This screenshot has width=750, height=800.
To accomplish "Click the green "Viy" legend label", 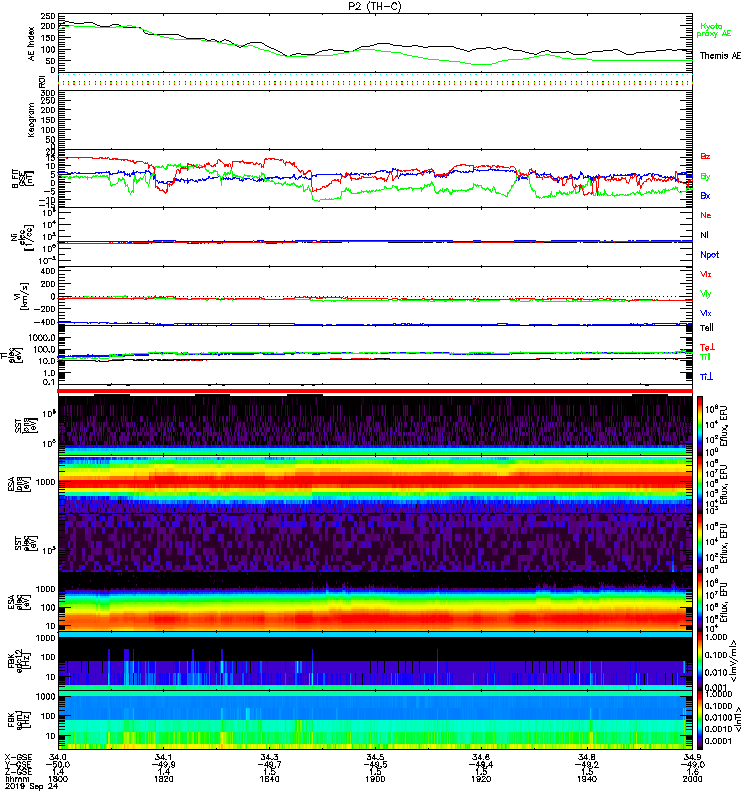I will [x=706, y=294].
